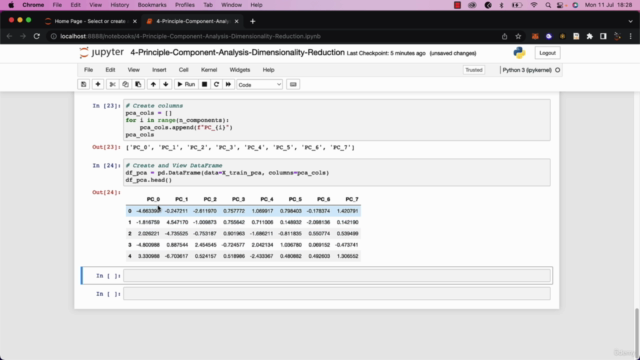Move selected cell down arrow

click(x=166, y=84)
